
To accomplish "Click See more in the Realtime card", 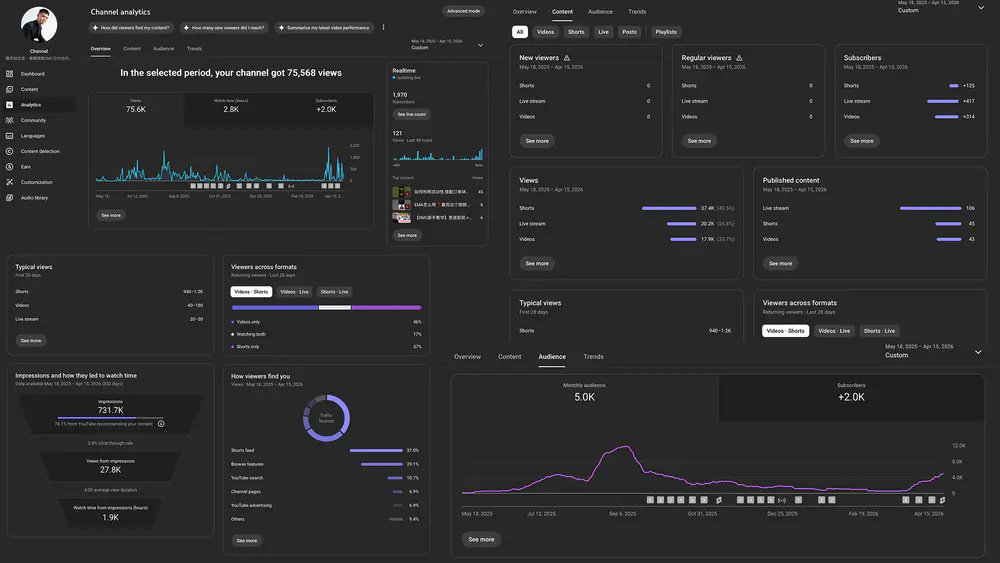I will pos(407,235).
